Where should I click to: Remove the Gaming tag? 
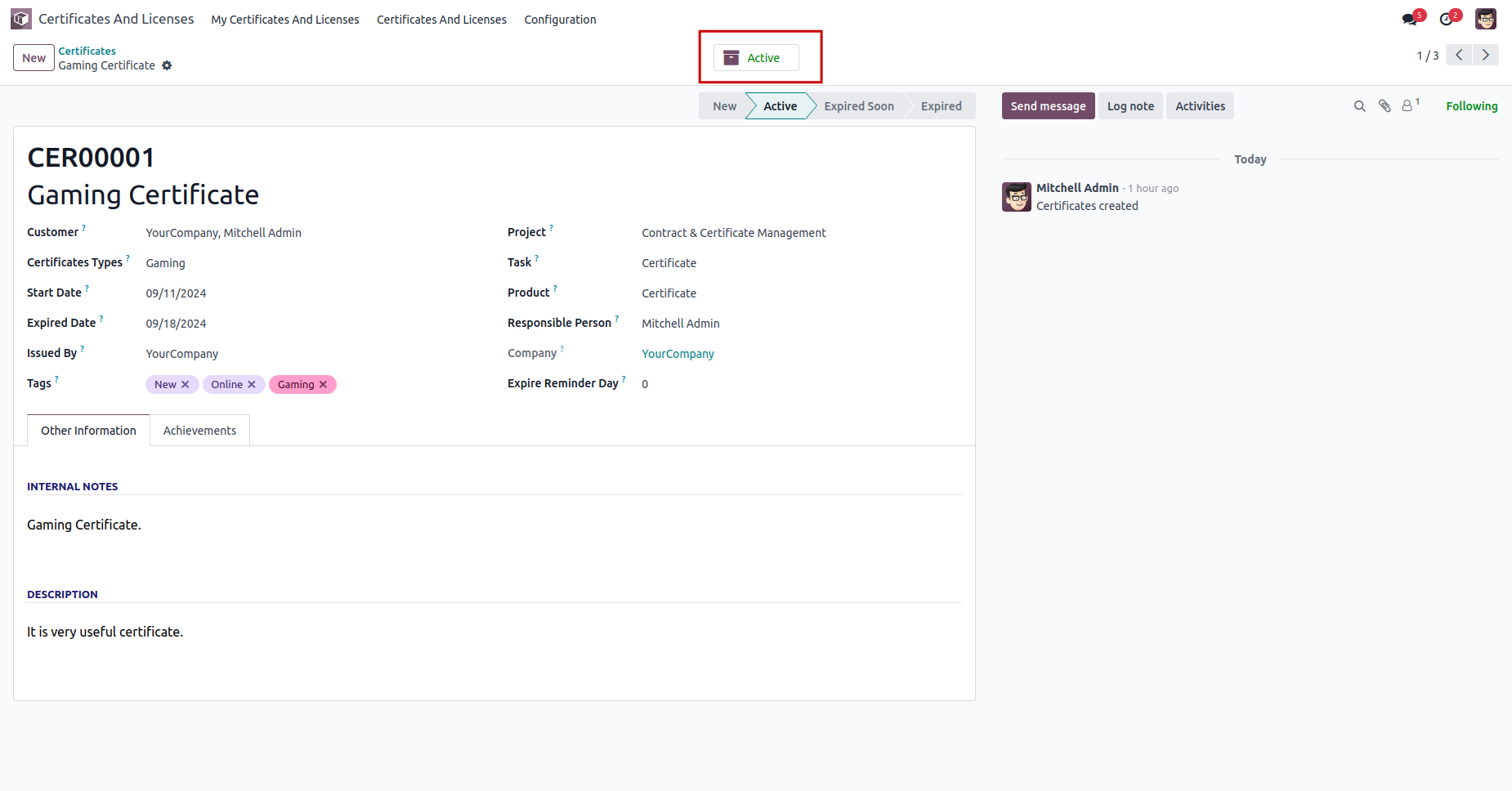324,385
